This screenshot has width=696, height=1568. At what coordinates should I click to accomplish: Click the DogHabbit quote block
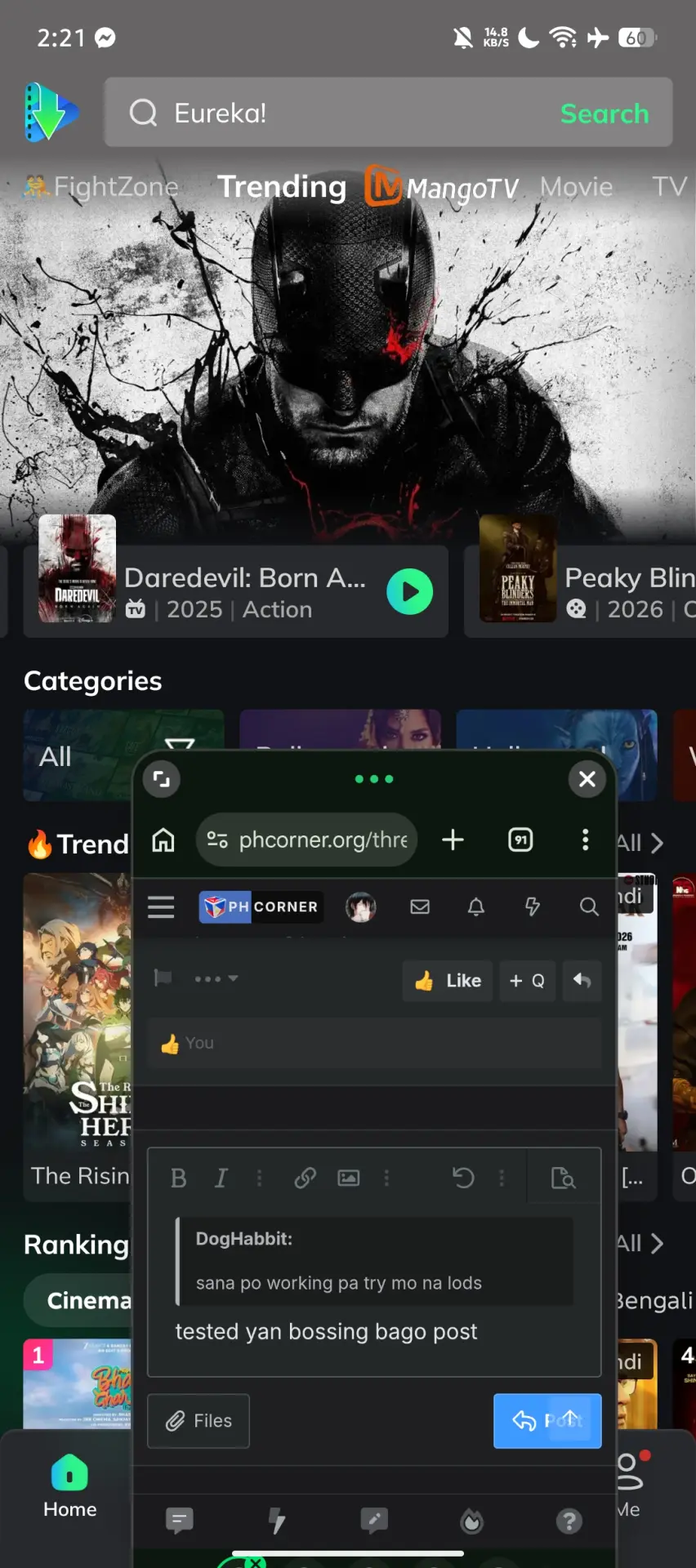[x=375, y=1261]
